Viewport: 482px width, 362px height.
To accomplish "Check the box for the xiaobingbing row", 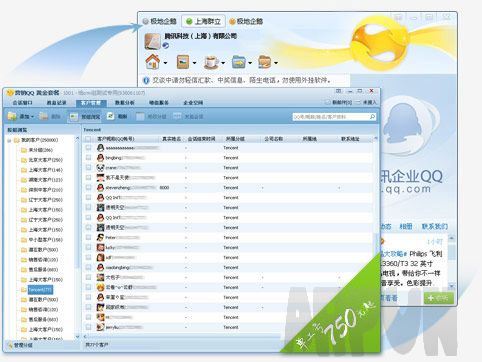I will [88, 267].
